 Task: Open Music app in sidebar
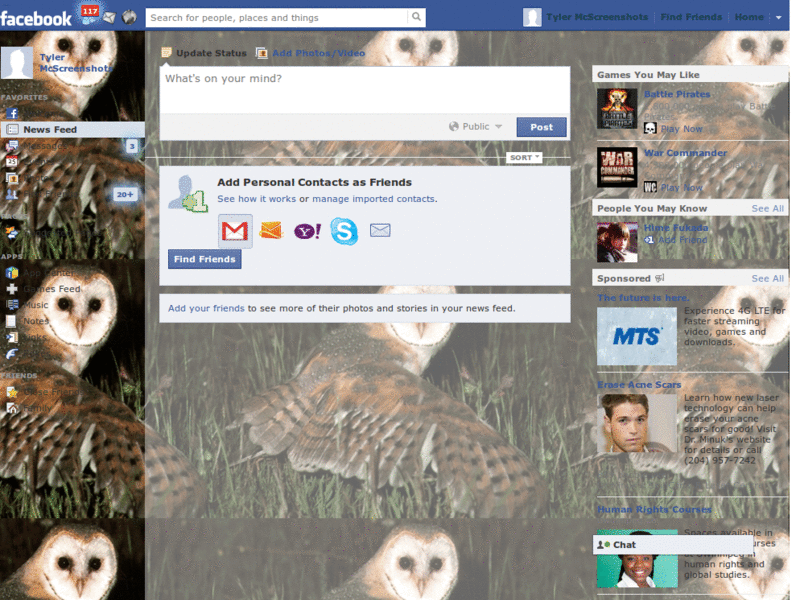coord(28,305)
